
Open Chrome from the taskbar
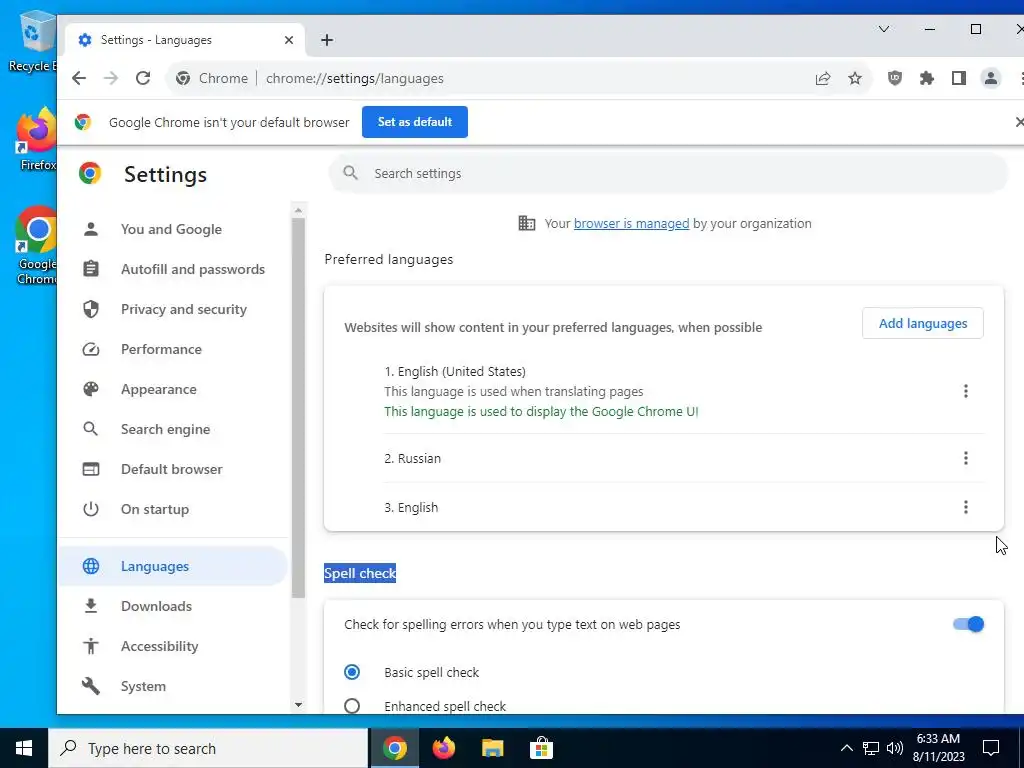394,748
